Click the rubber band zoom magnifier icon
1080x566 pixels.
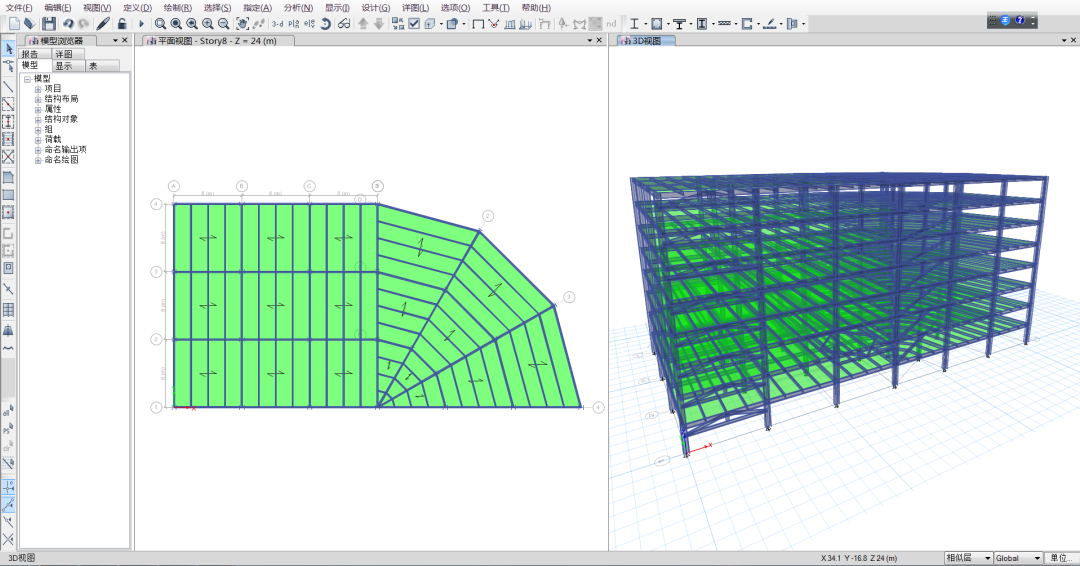click(160, 23)
